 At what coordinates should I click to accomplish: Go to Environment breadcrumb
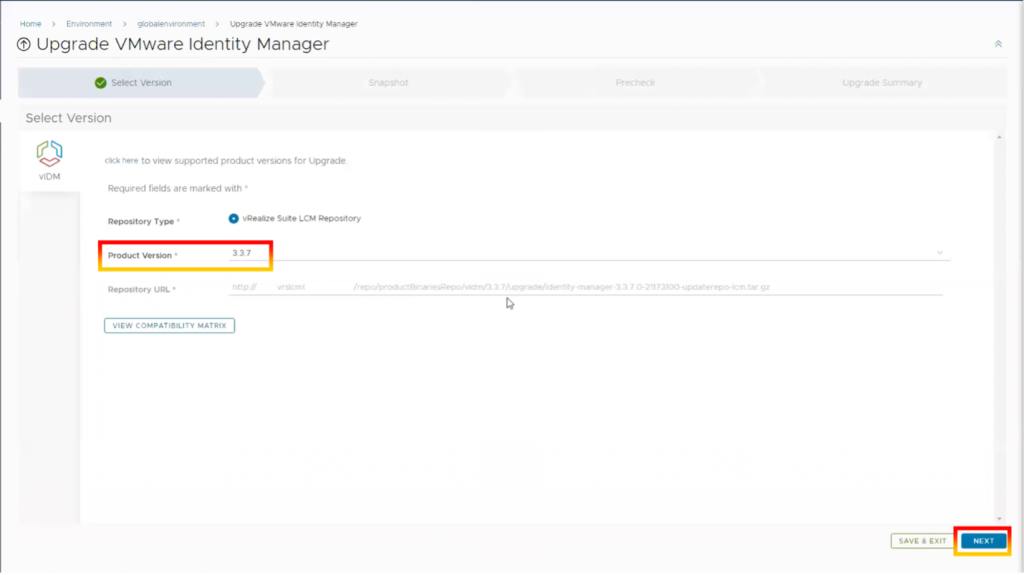(x=89, y=24)
